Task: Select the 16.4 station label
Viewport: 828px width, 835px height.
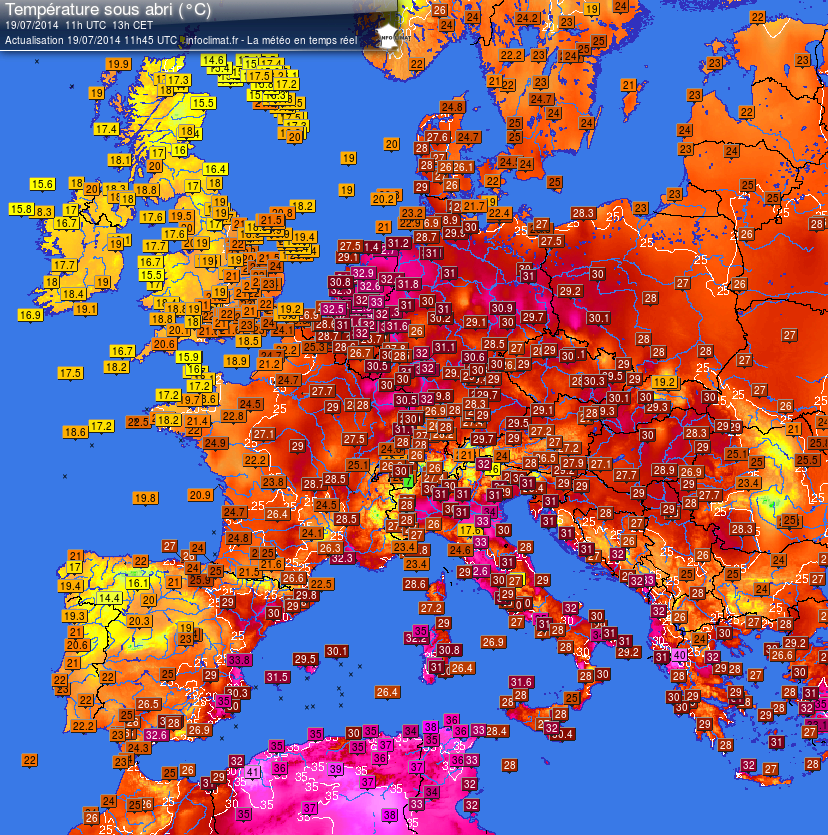Action: (215, 169)
